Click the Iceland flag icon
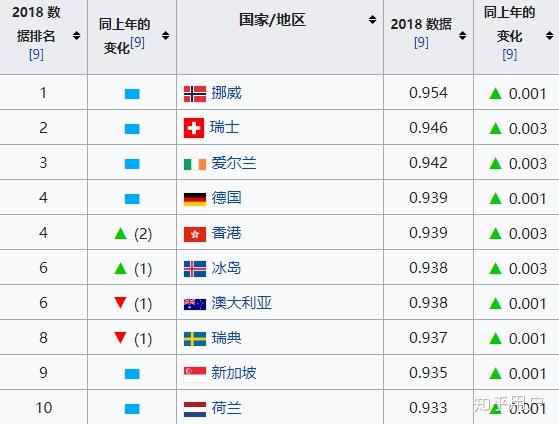Image resolution: width=559 pixels, height=424 pixels. tap(195, 269)
